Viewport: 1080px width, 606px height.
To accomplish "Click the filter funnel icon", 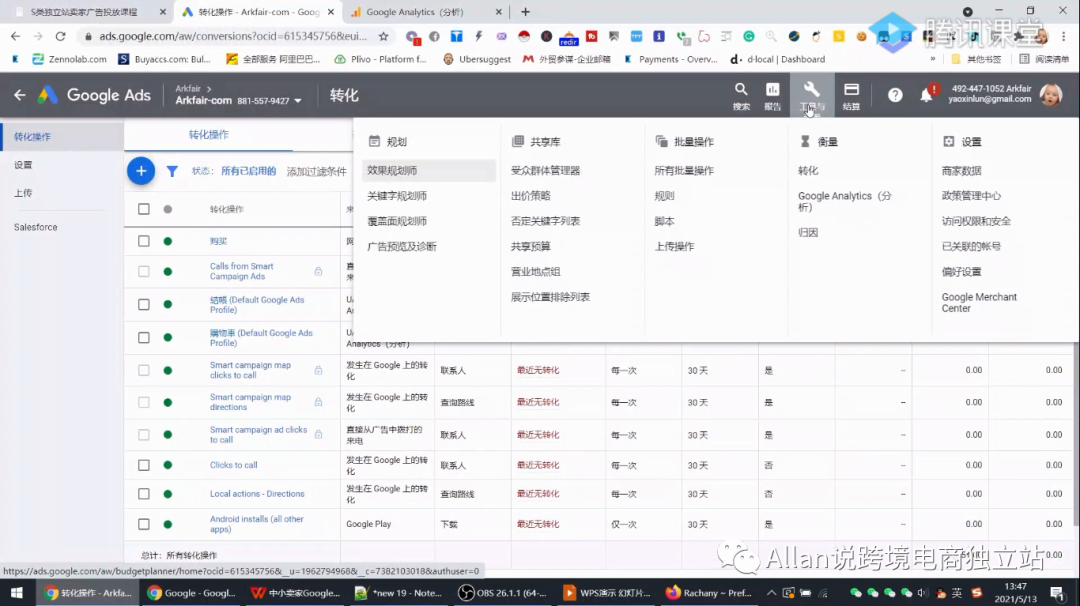I will tap(172, 171).
